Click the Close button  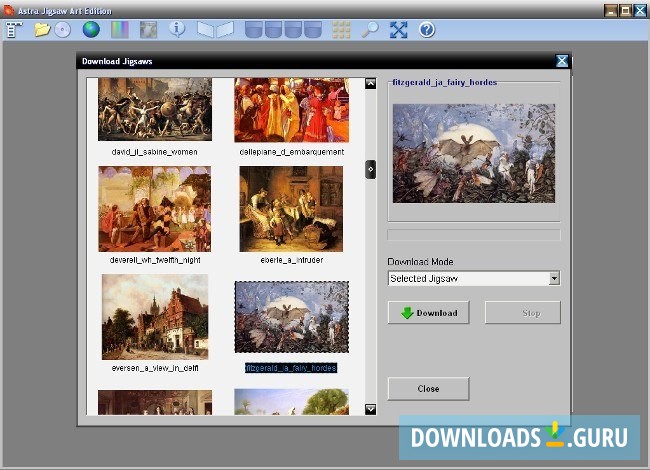tap(429, 389)
